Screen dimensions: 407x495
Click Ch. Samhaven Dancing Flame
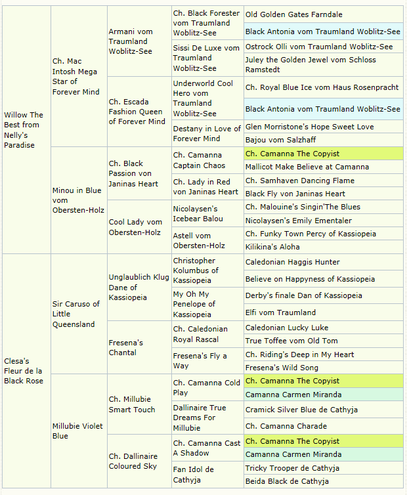point(300,180)
